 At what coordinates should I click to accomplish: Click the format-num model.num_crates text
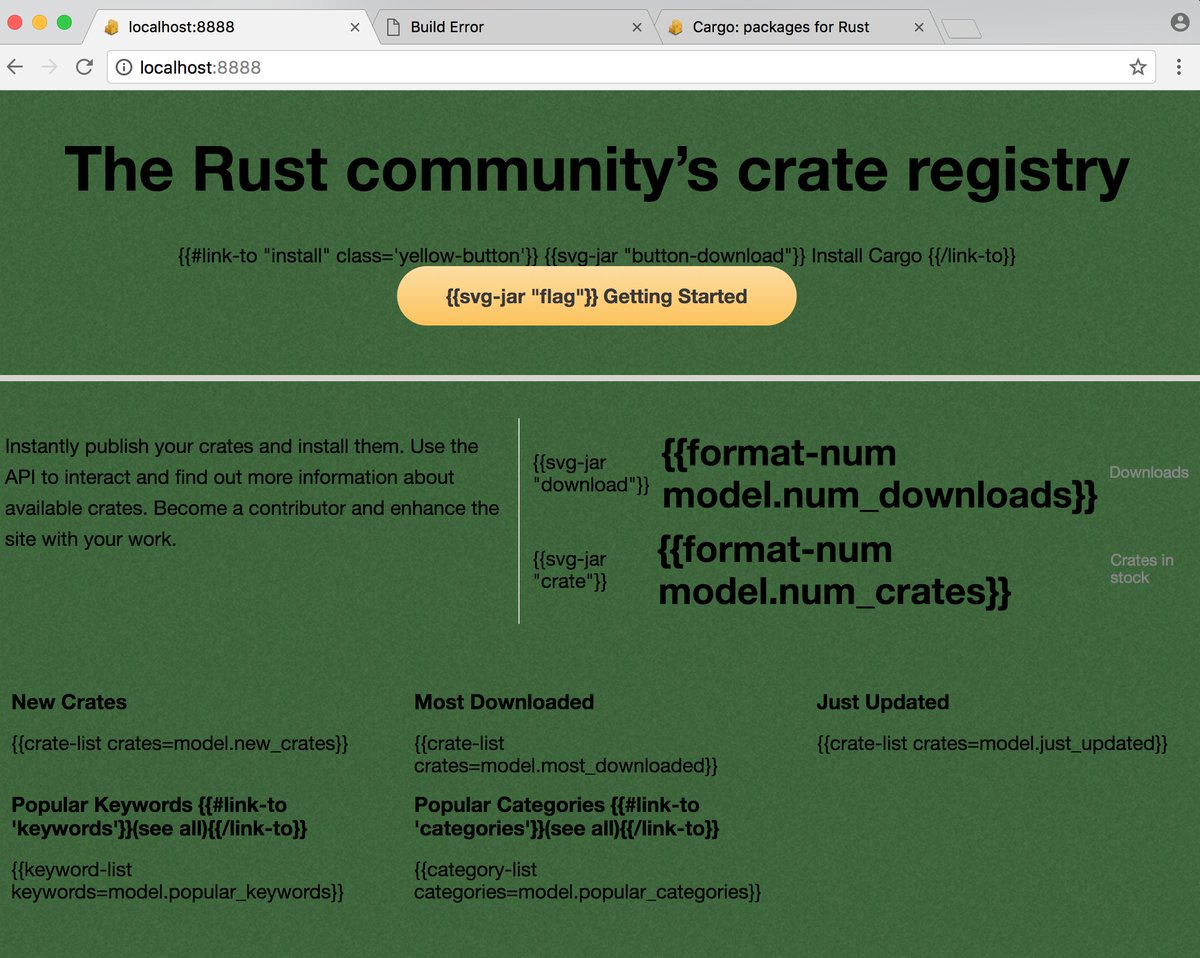pos(835,570)
